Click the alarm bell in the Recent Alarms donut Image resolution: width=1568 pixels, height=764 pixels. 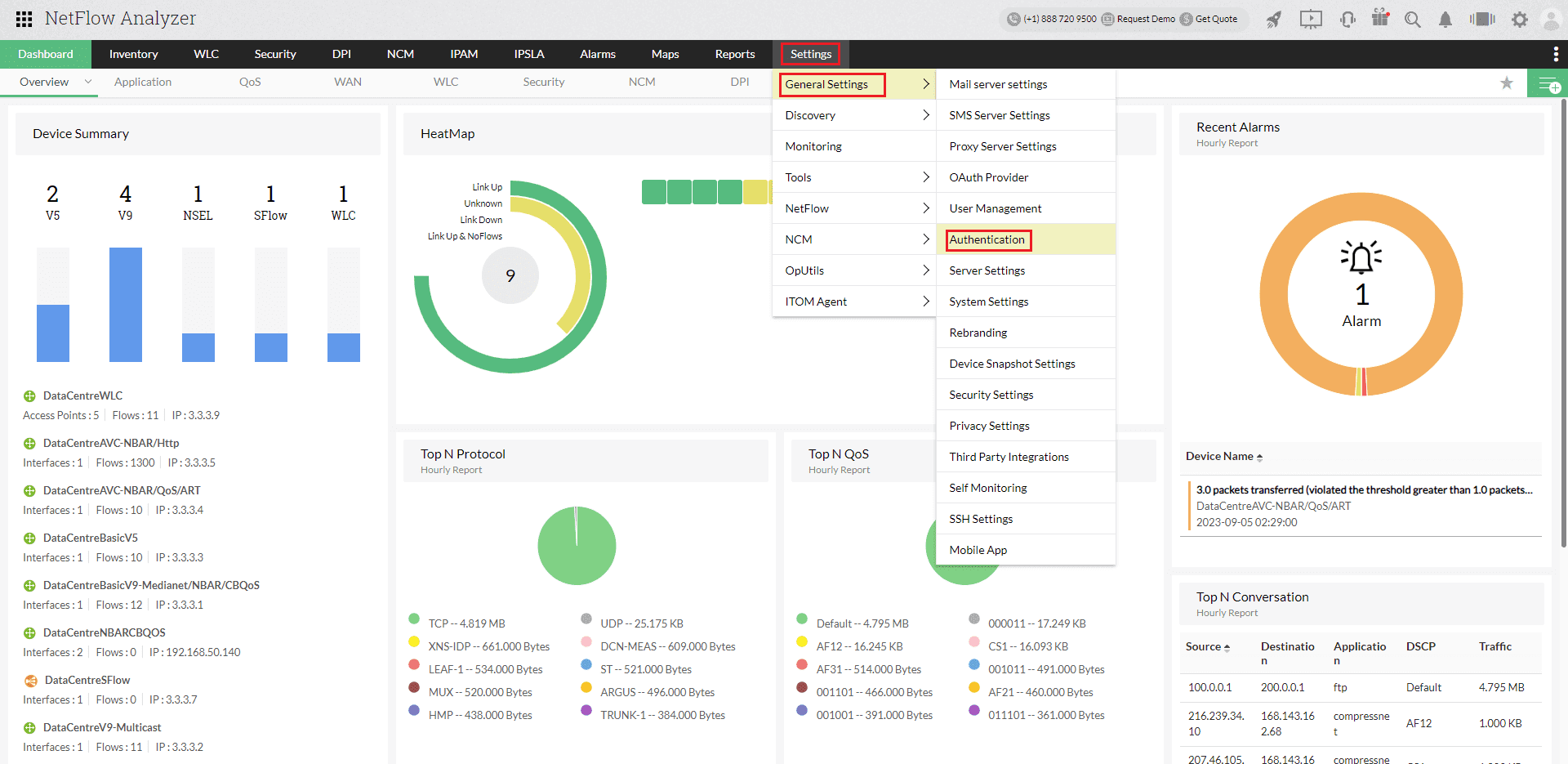(1361, 257)
